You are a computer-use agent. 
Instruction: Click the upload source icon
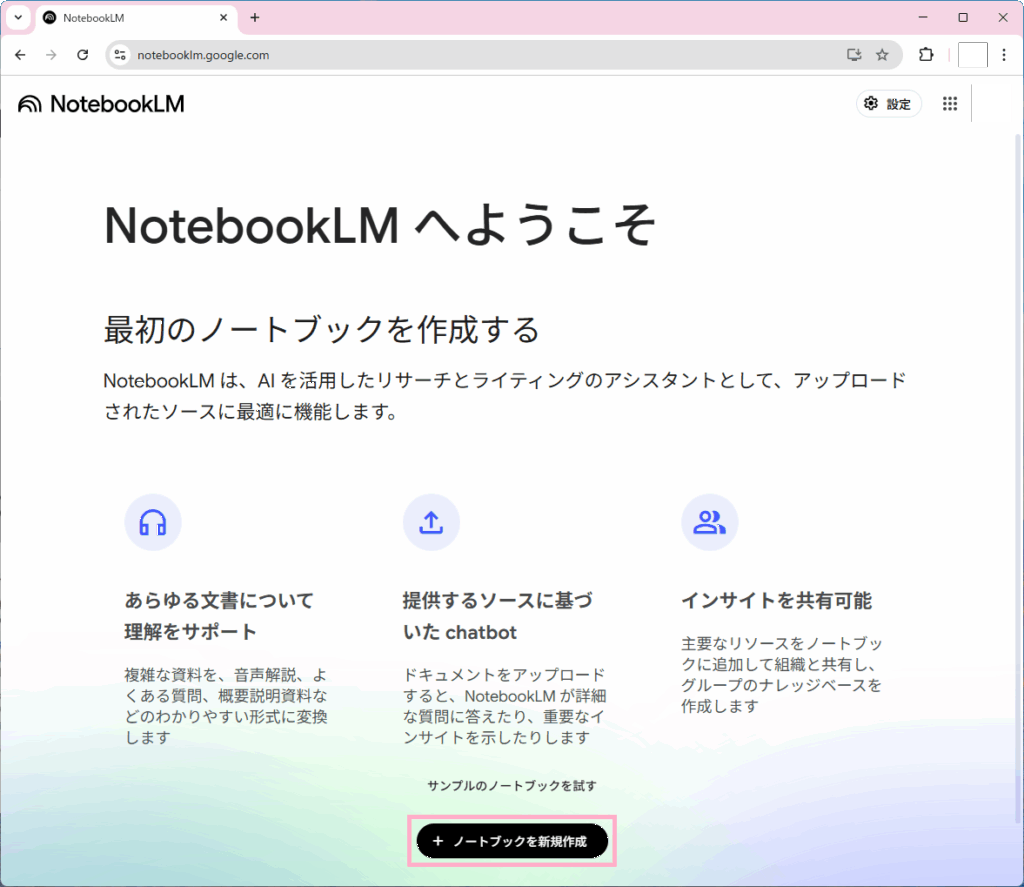coord(431,522)
